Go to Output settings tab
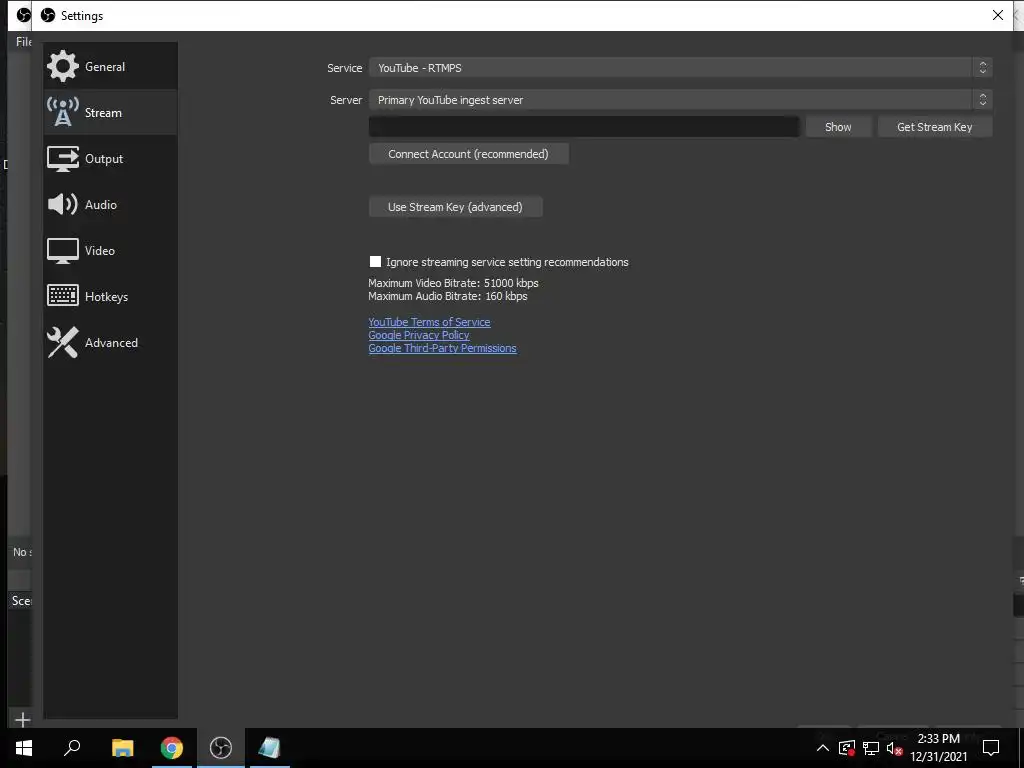The width and height of the screenshot is (1024, 768). coord(110,159)
